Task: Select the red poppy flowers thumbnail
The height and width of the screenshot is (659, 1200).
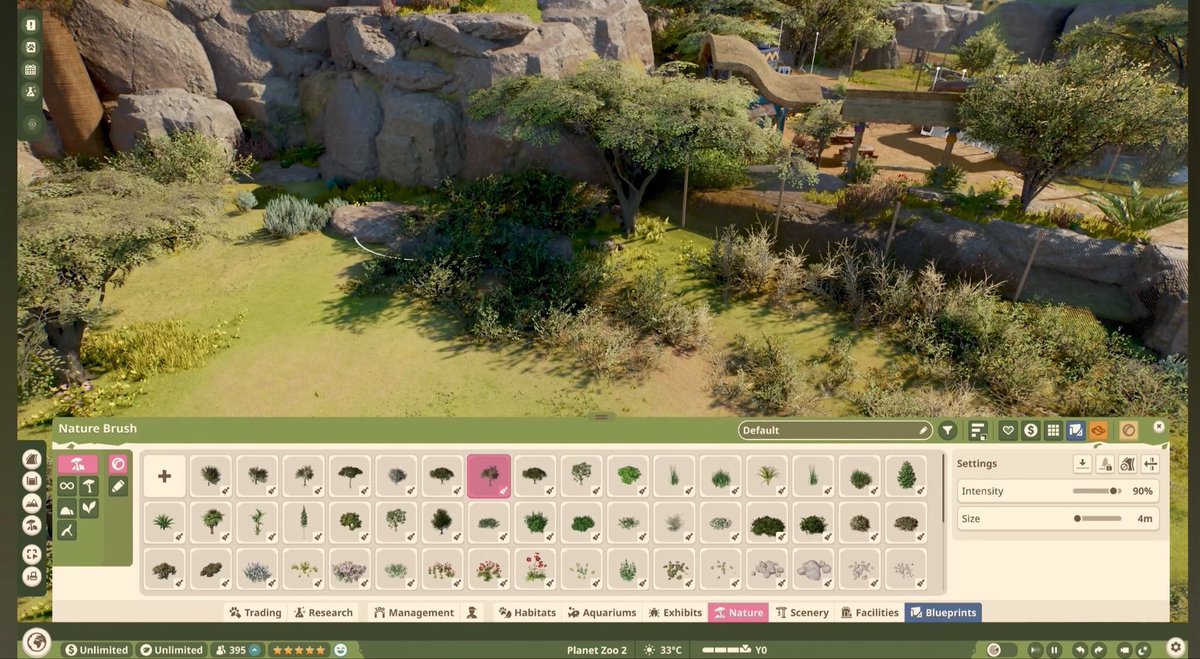Action: click(x=535, y=570)
